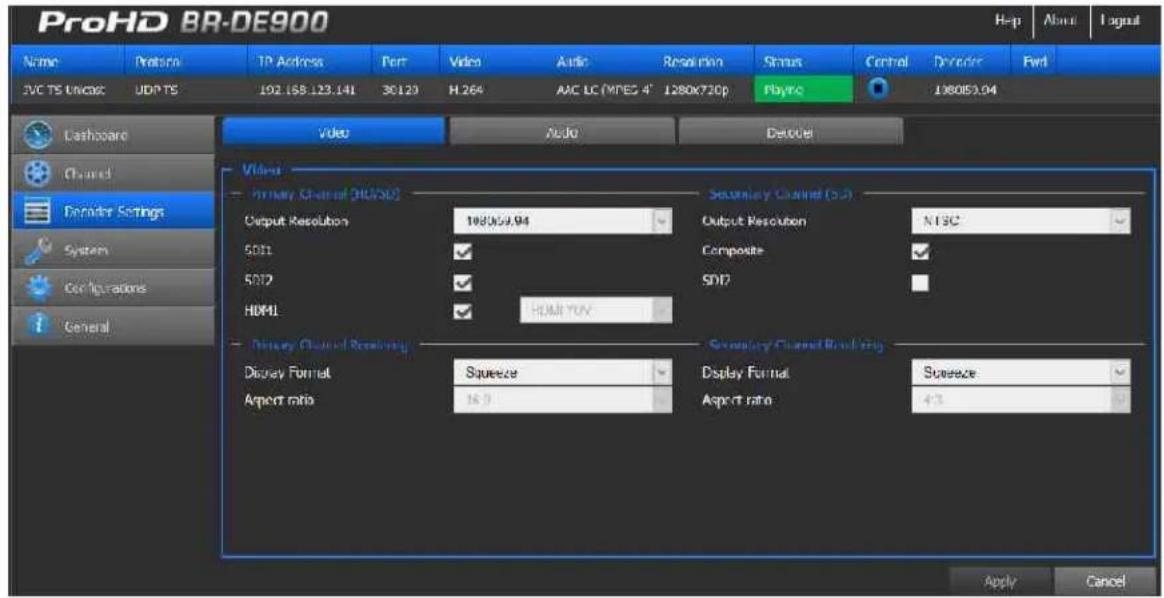
Task: Switch to the Decoder tab
Action: click(791, 131)
